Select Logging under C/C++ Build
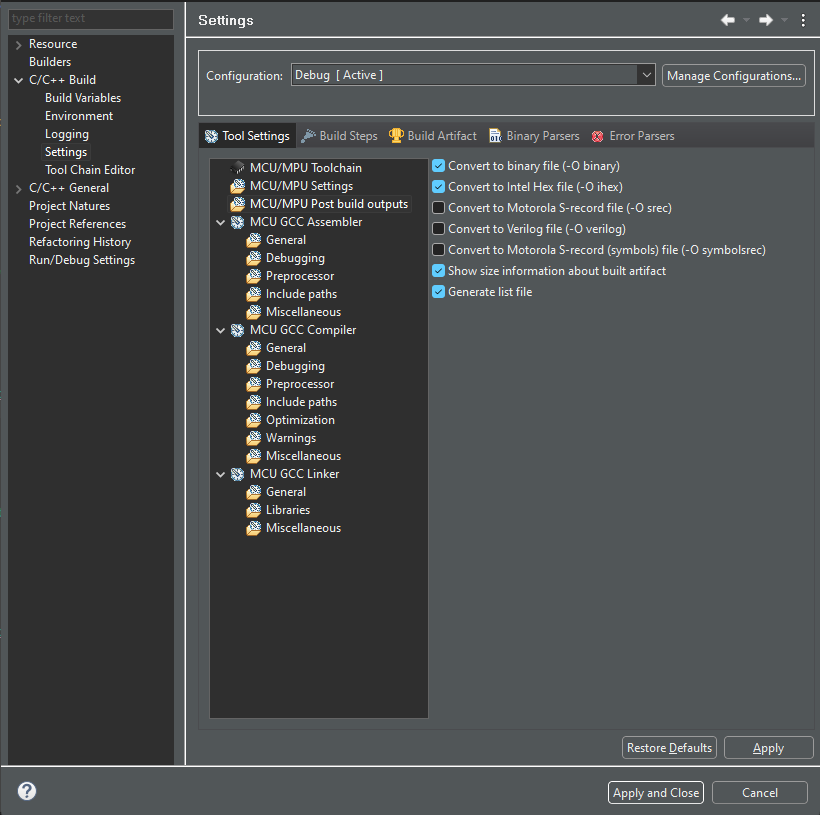 point(67,134)
